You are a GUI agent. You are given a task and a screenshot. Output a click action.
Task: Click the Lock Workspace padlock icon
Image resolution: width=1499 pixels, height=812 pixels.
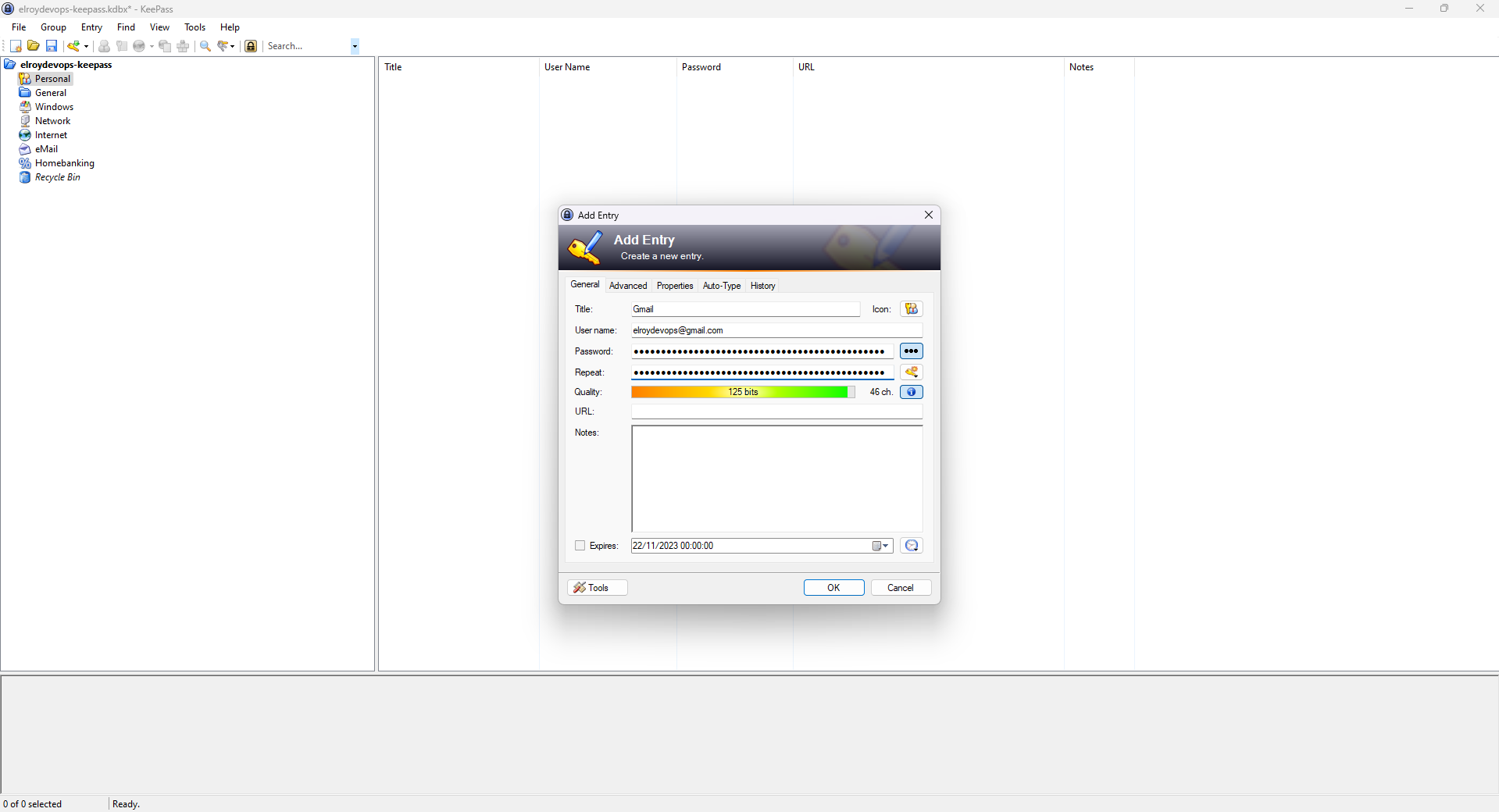(x=251, y=46)
